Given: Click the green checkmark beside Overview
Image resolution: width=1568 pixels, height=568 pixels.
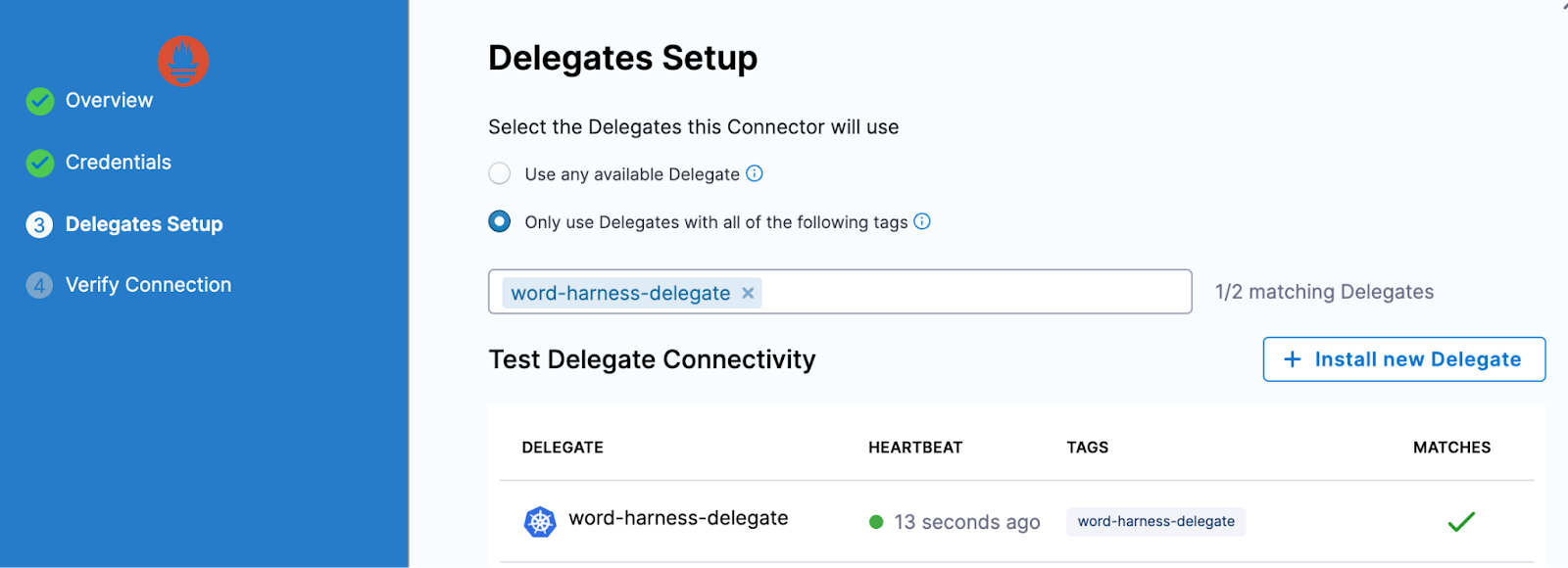Looking at the screenshot, I should 39,100.
